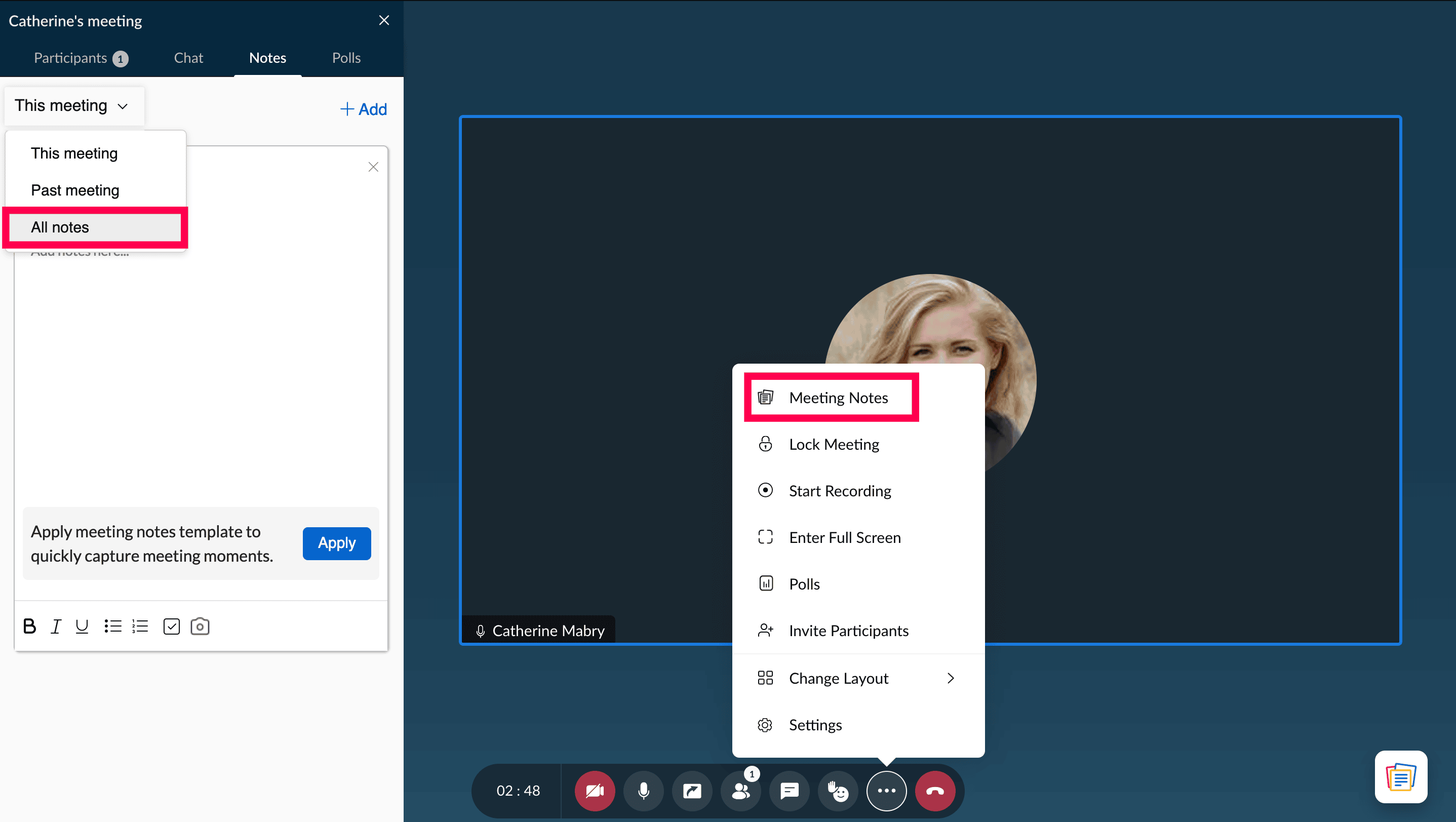Click the three-dot more options button
Image resolution: width=1456 pixels, height=822 pixels.
coord(886,790)
